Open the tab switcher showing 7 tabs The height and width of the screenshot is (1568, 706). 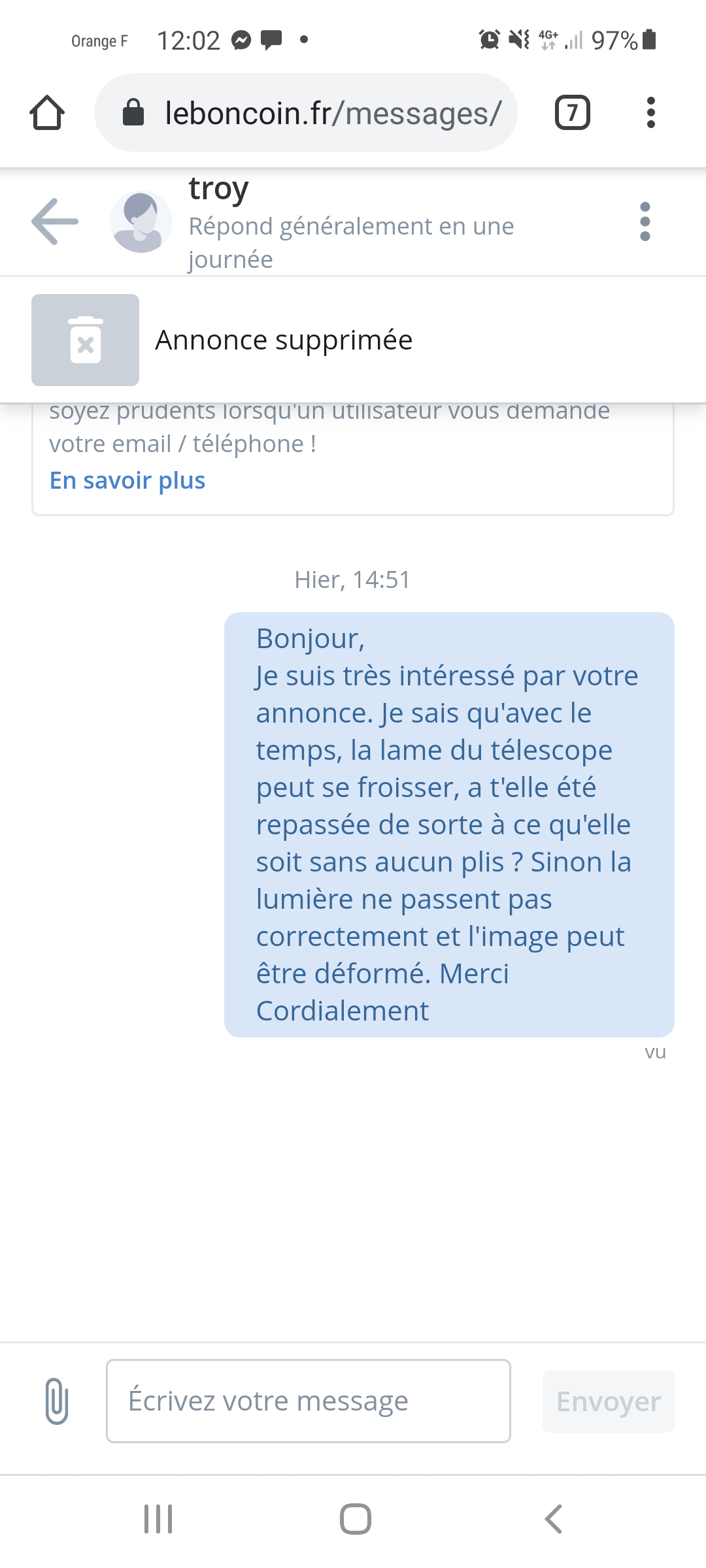(x=572, y=113)
